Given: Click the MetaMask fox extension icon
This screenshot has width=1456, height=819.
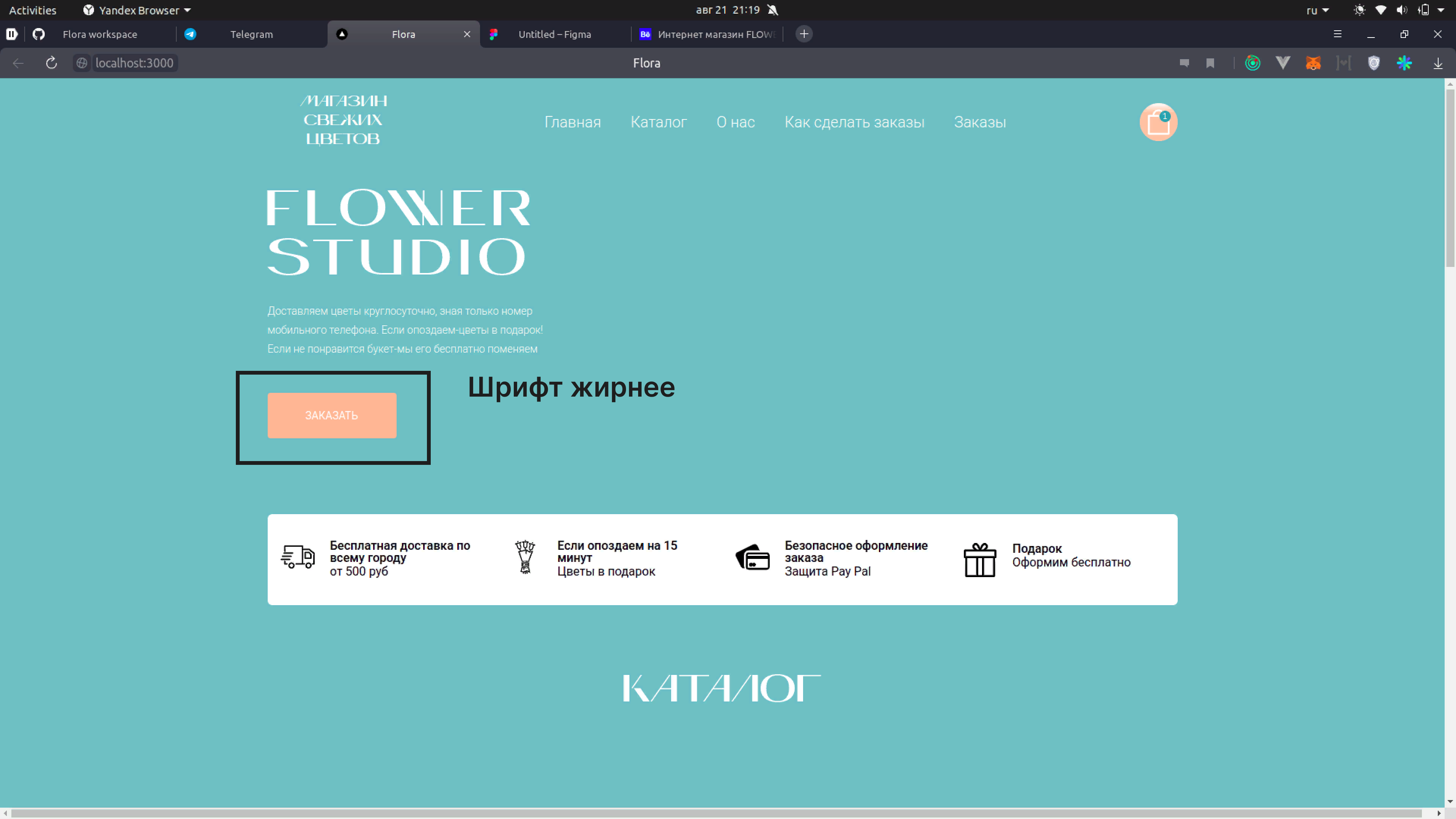Looking at the screenshot, I should click(1313, 63).
